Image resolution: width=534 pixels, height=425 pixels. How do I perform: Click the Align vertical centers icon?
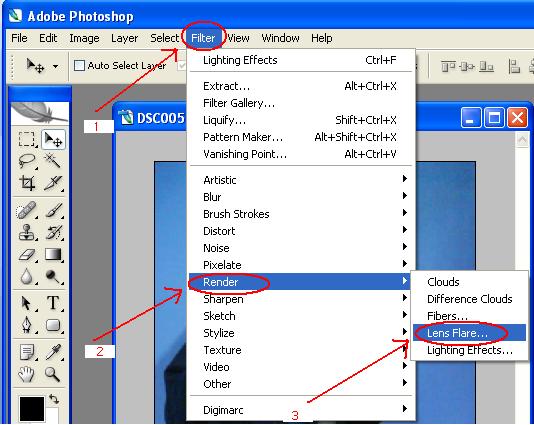coord(467,66)
